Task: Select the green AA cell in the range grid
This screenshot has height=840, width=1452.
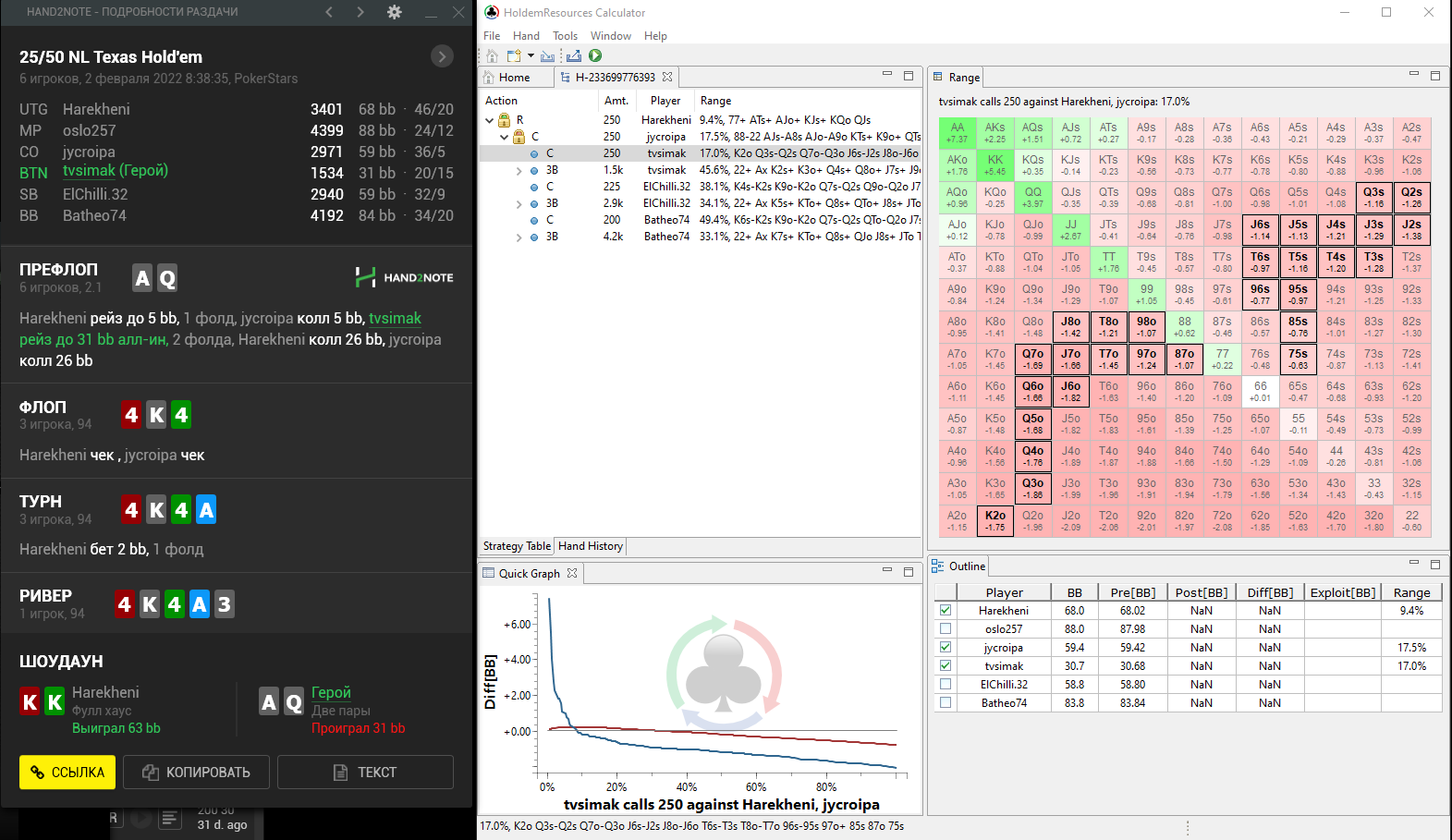Action: pyautogui.click(x=958, y=132)
